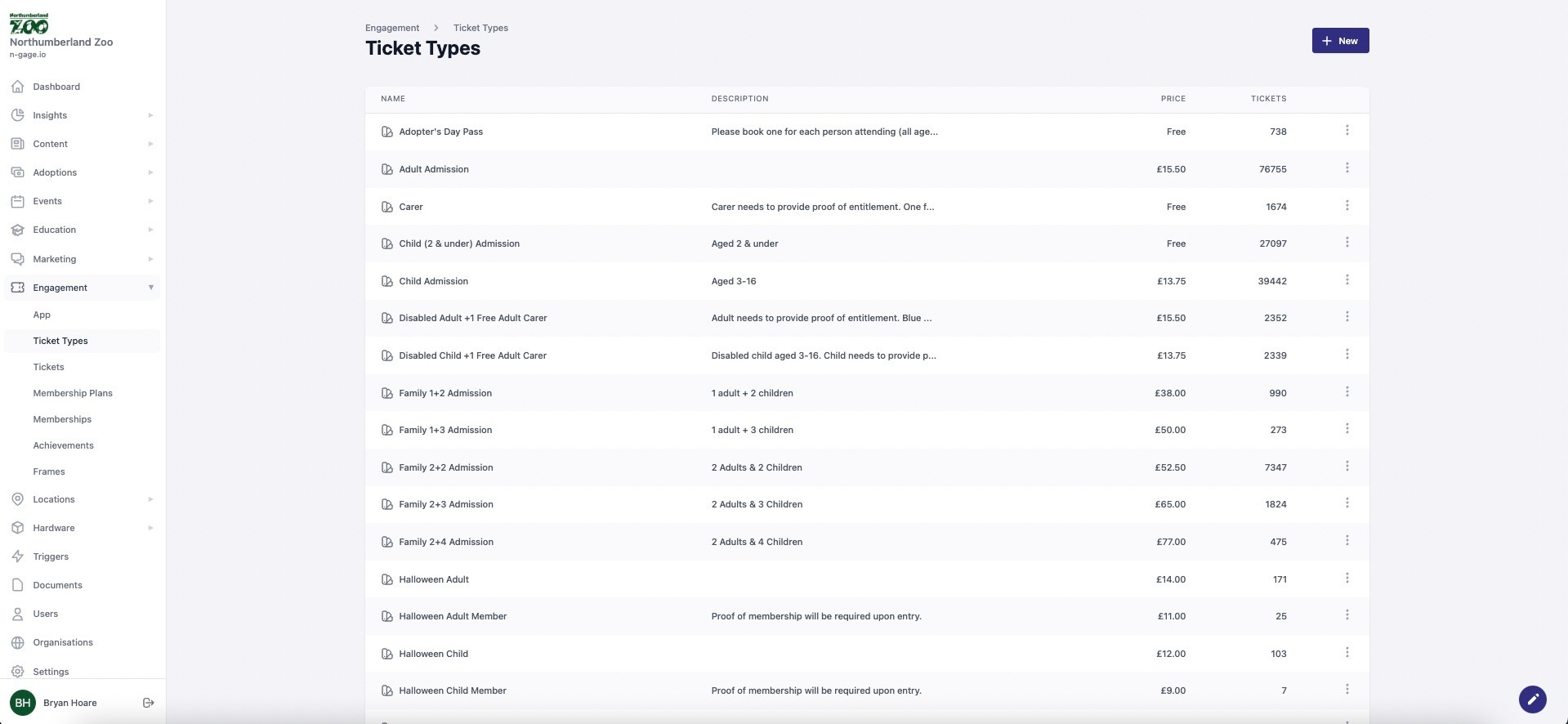Collapse the Engagement sidebar section
The width and height of the screenshot is (1568, 724).
coord(150,288)
